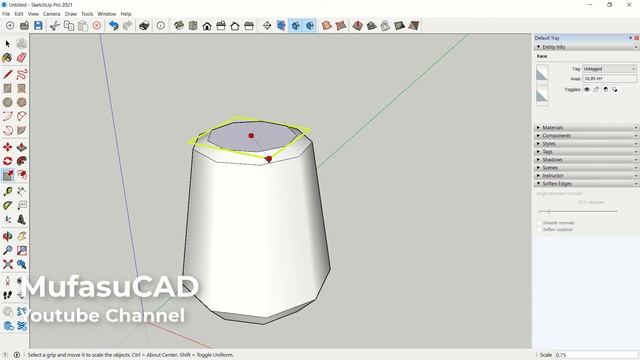Viewport: 640px width, 360px height.
Task: Activate the Move tool
Action: point(8,147)
